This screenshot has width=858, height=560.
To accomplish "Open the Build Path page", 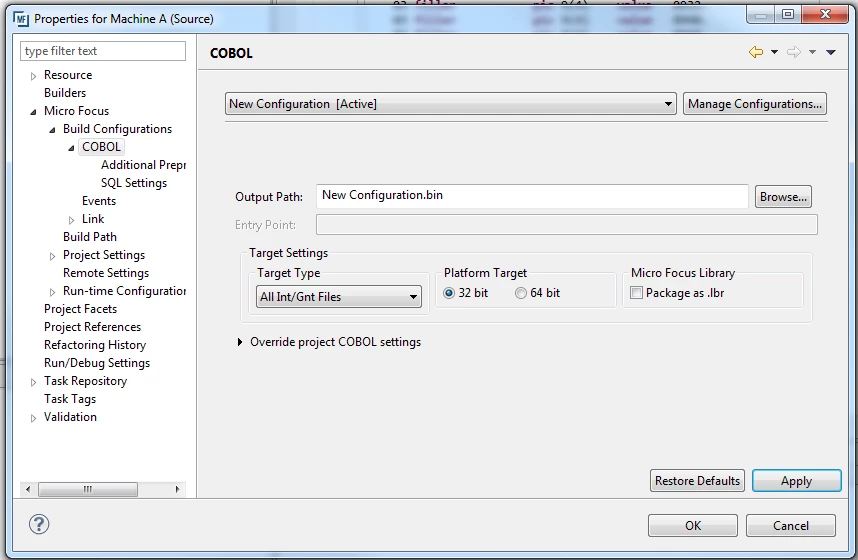I will pyautogui.click(x=90, y=236).
